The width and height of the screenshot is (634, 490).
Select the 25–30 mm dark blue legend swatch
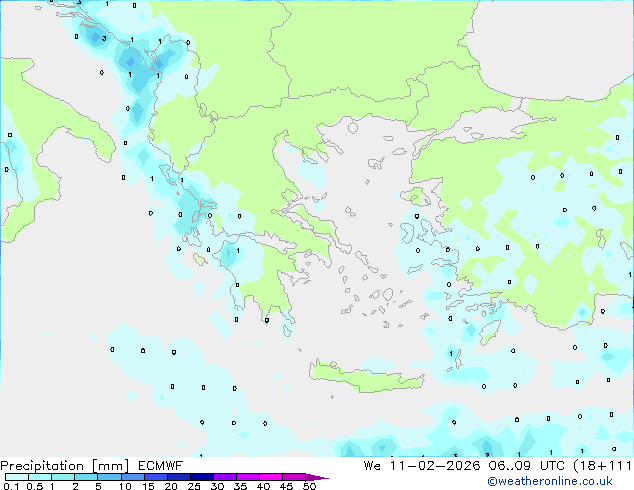pyautogui.click(x=201, y=477)
